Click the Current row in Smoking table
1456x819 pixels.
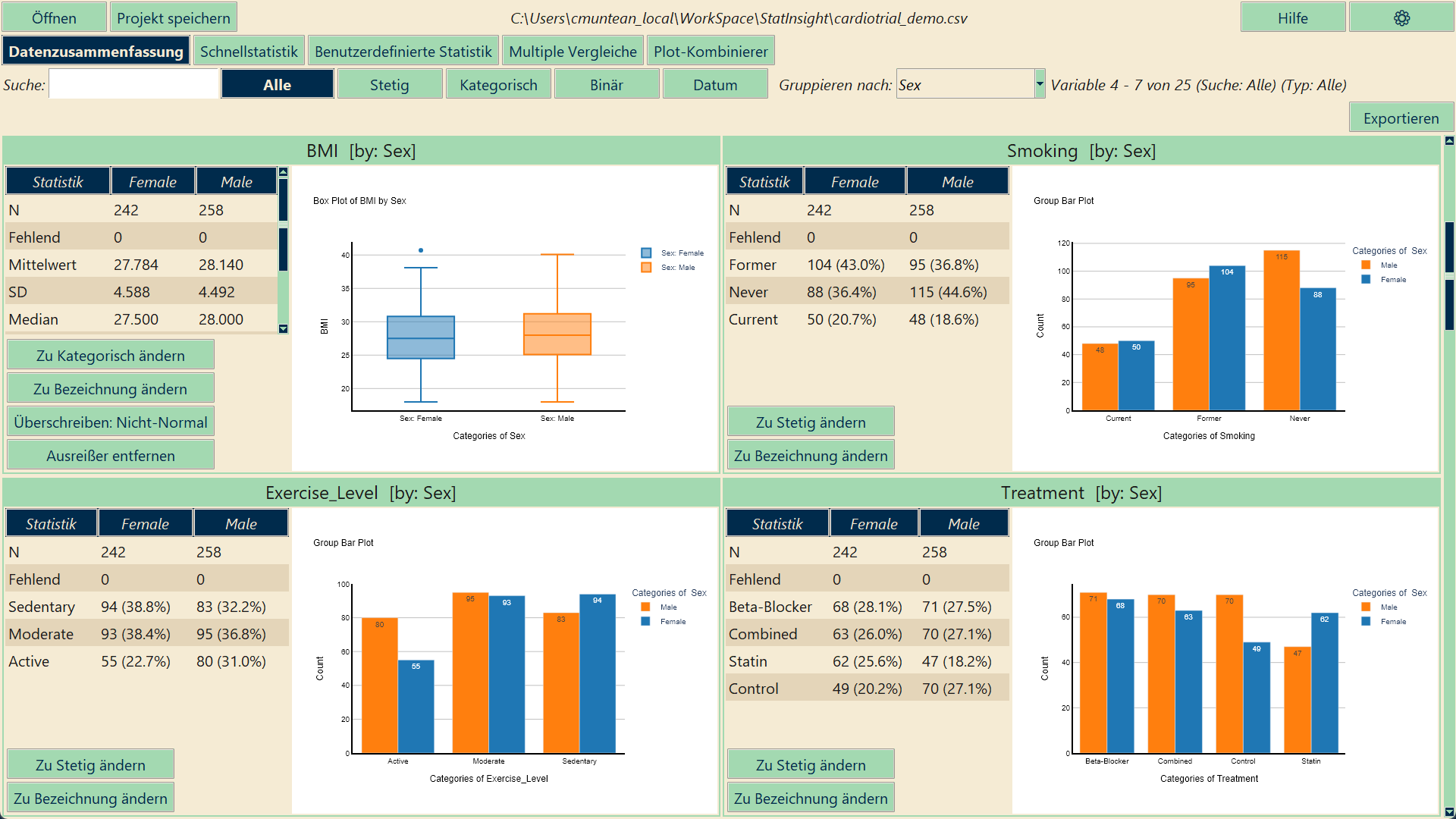868,319
